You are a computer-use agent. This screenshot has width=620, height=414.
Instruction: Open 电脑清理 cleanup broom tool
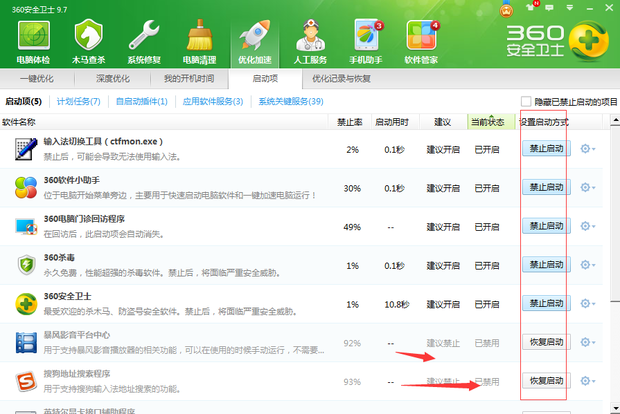(x=199, y=42)
